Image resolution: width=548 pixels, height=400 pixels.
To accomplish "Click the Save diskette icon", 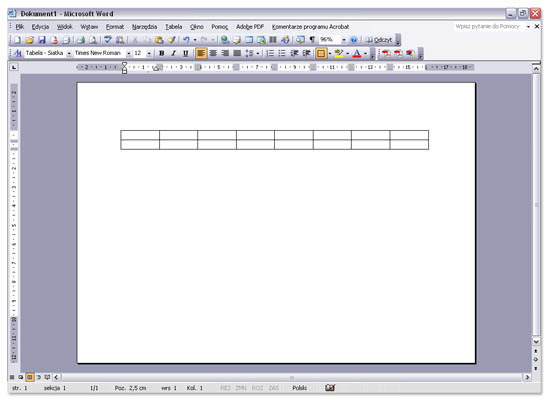I will click(42, 40).
